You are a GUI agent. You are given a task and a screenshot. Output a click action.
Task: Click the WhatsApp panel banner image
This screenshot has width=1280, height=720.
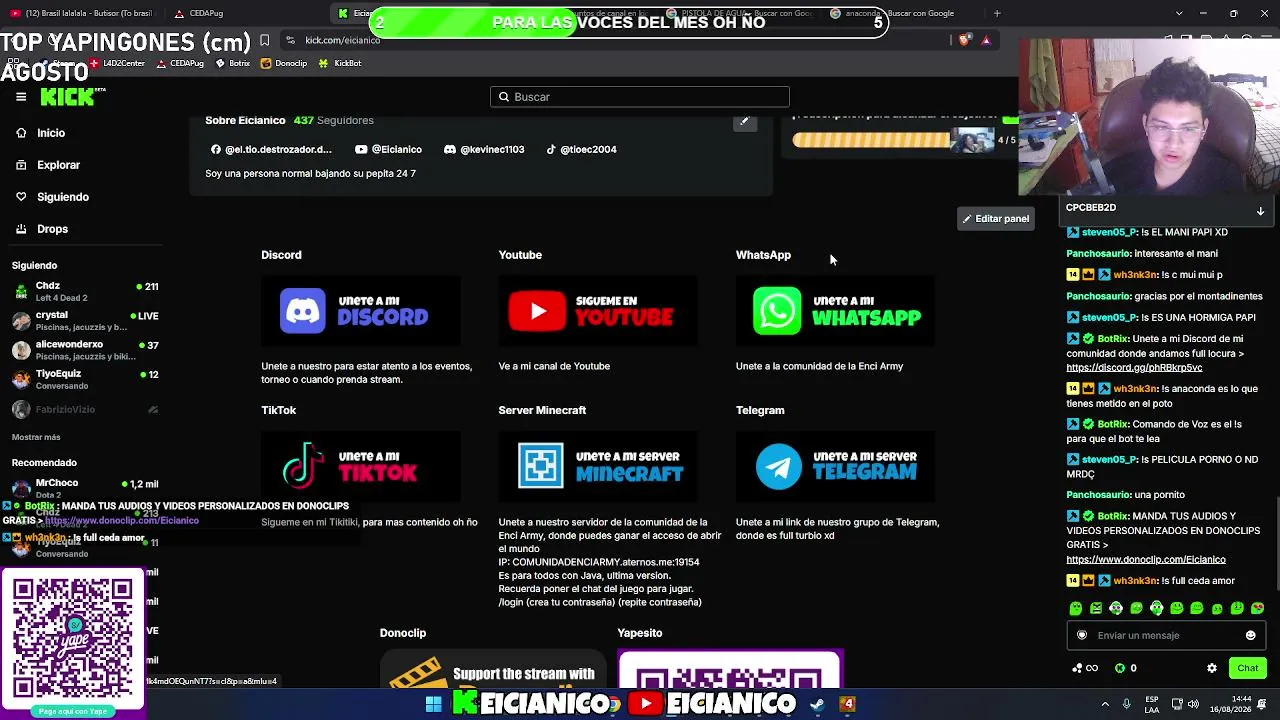pos(835,311)
